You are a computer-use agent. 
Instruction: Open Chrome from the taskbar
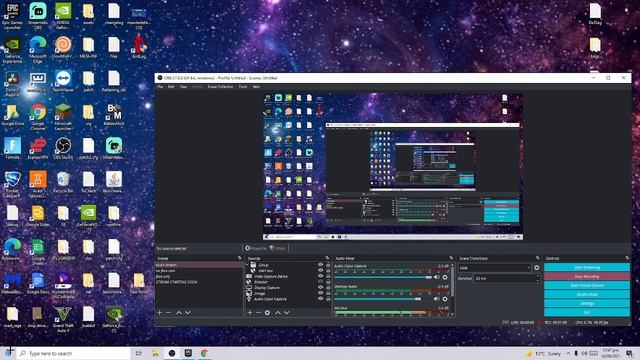coord(204,353)
